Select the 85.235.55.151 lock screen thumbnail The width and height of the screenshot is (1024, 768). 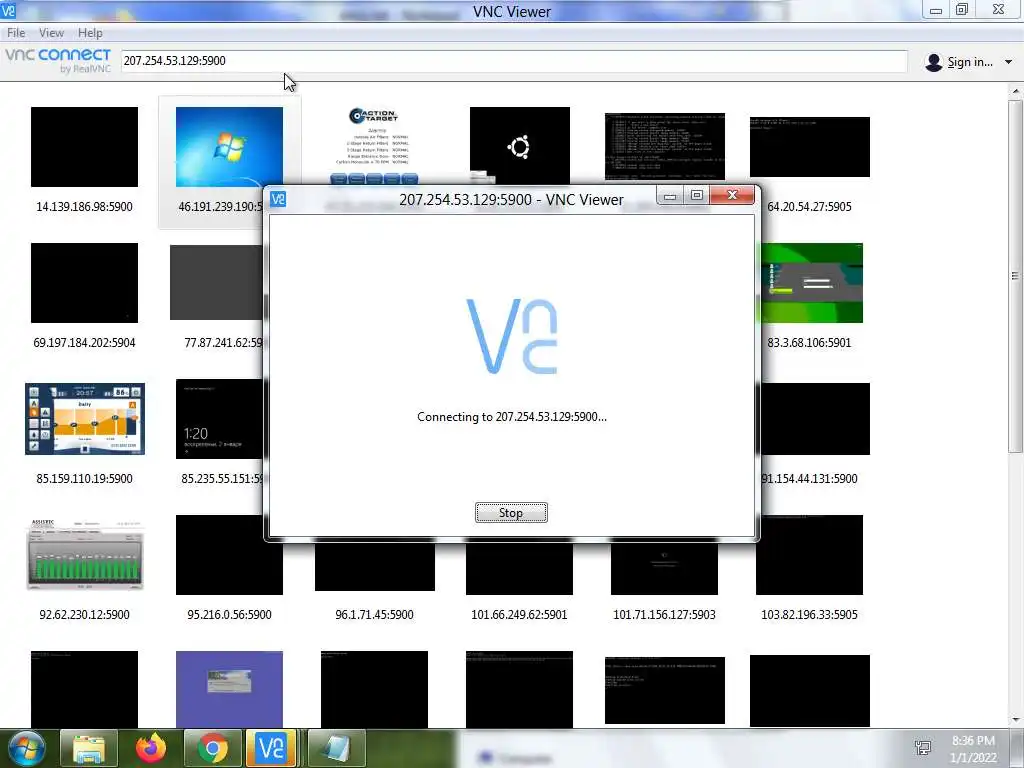219,419
